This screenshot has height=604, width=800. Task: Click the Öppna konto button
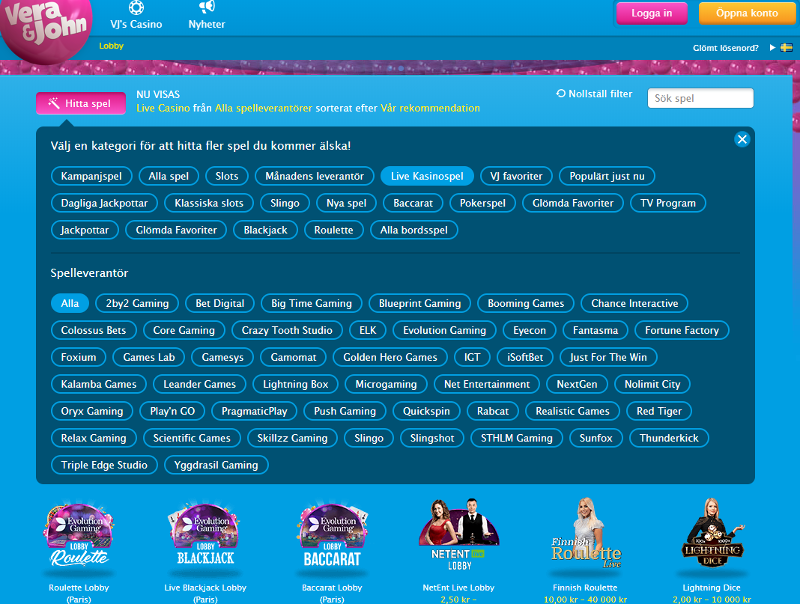pos(747,13)
